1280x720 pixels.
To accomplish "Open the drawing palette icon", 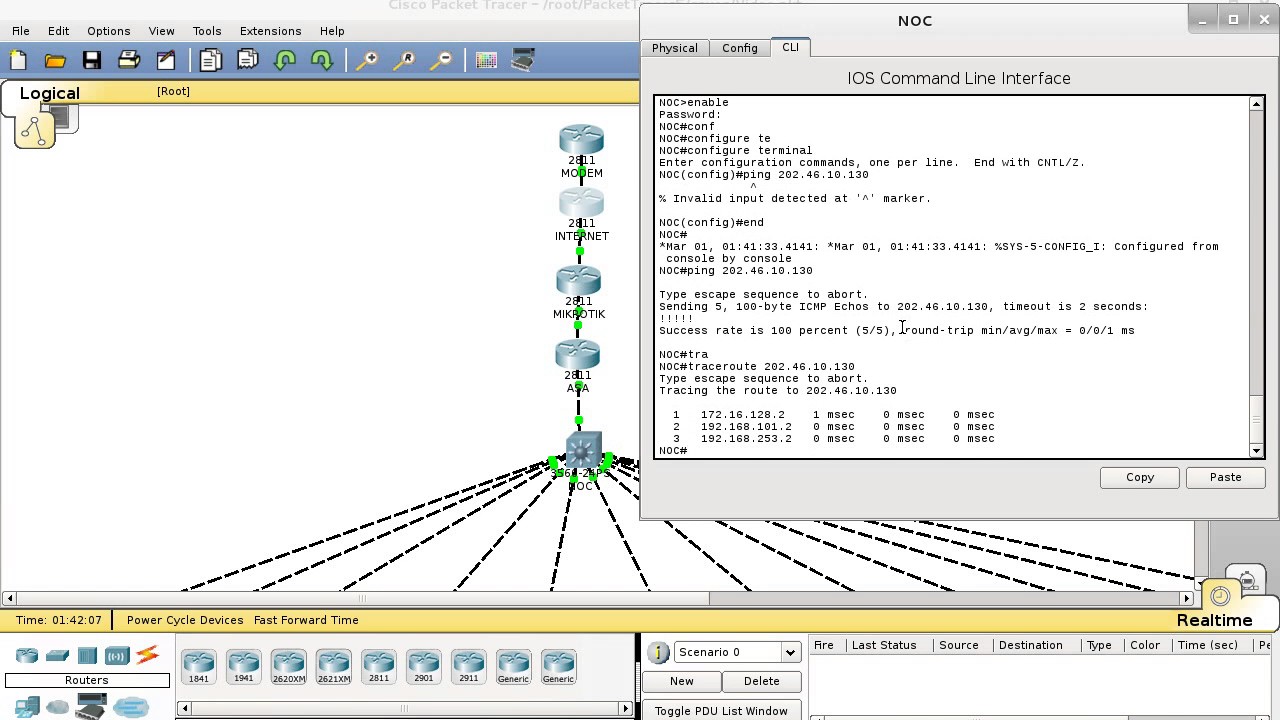I will pos(486,61).
